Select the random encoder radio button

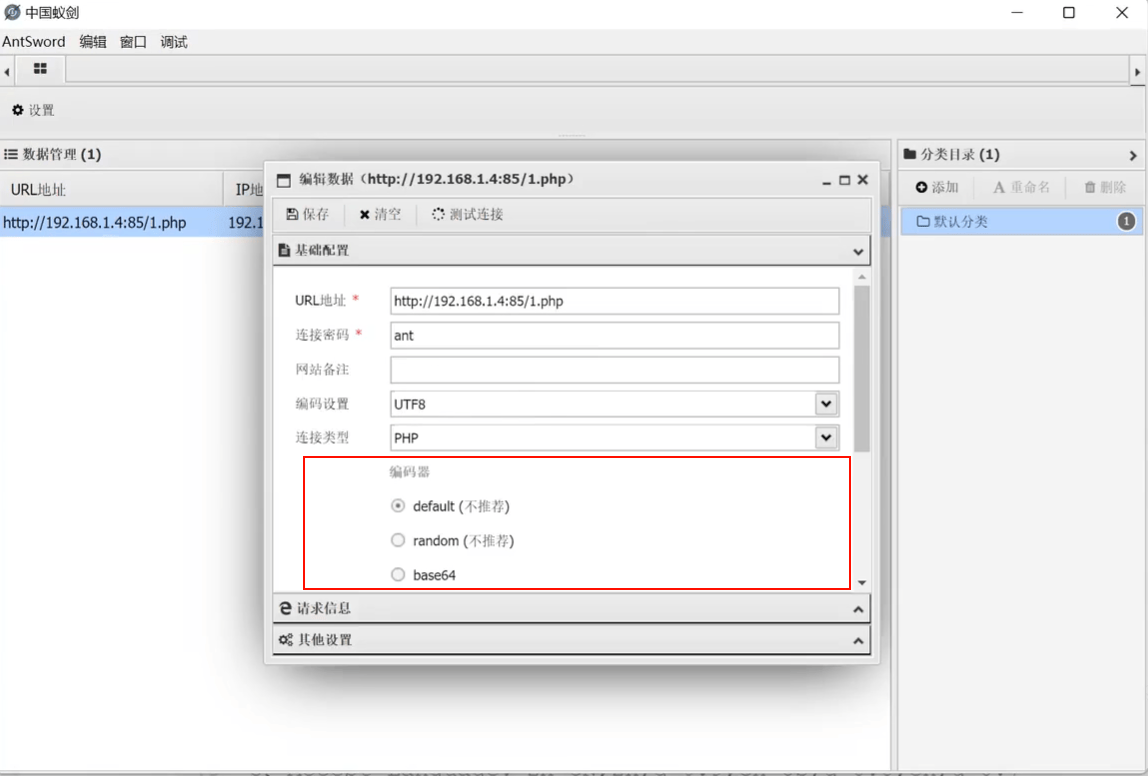(x=398, y=540)
